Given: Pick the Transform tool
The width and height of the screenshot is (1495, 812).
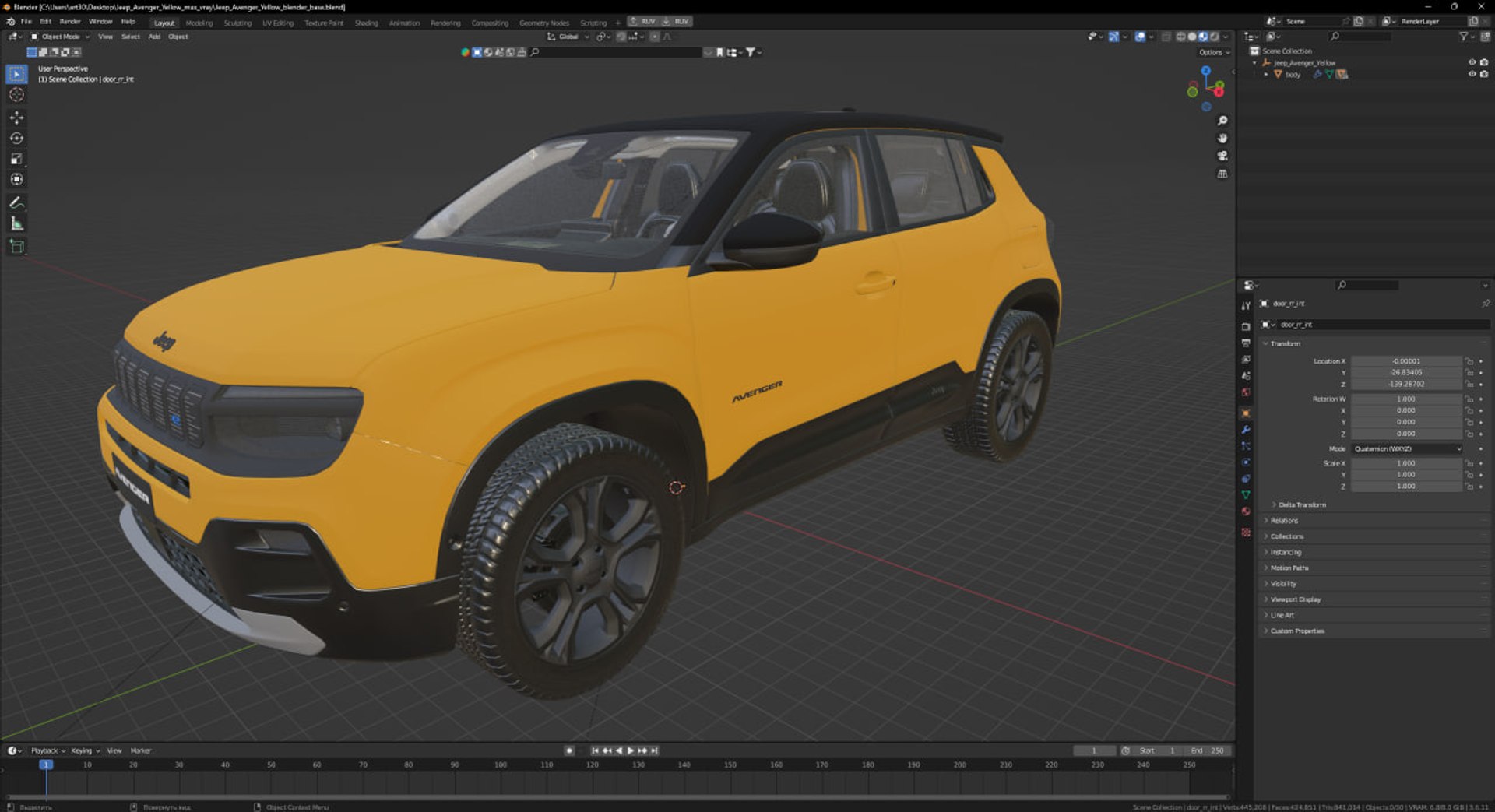Looking at the screenshot, I should [x=16, y=180].
